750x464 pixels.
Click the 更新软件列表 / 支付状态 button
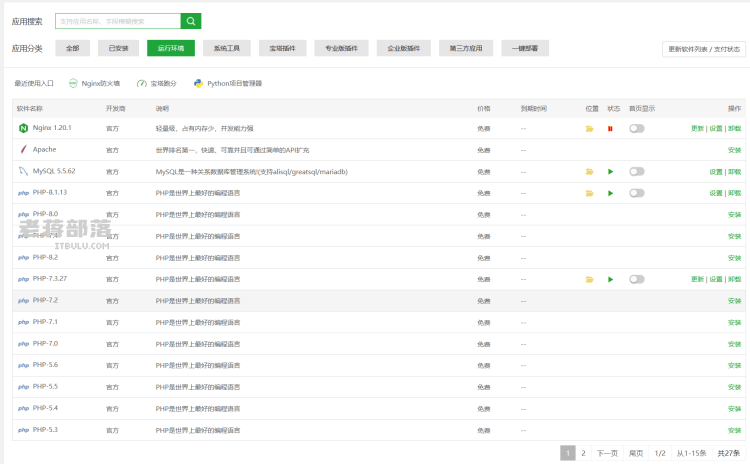pos(704,49)
